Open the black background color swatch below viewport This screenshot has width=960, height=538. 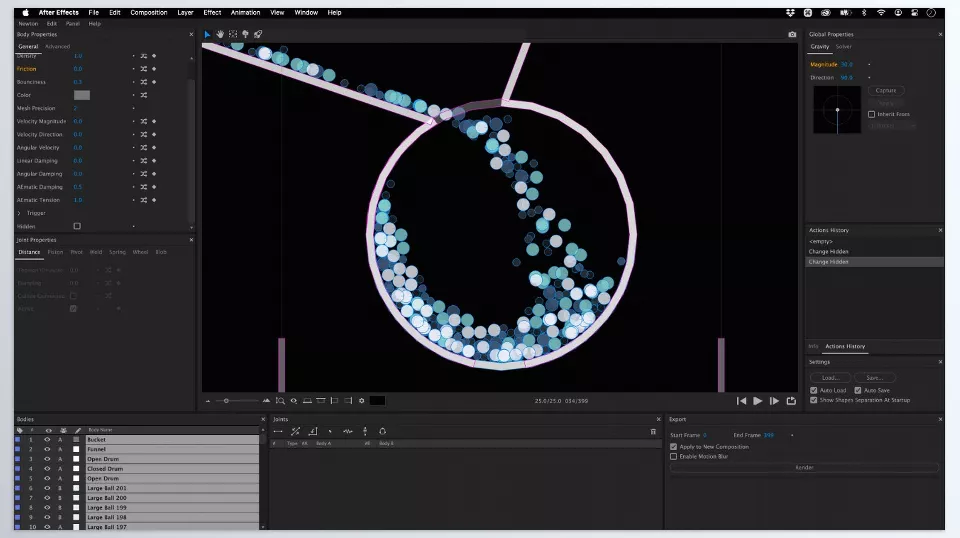tap(378, 401)
